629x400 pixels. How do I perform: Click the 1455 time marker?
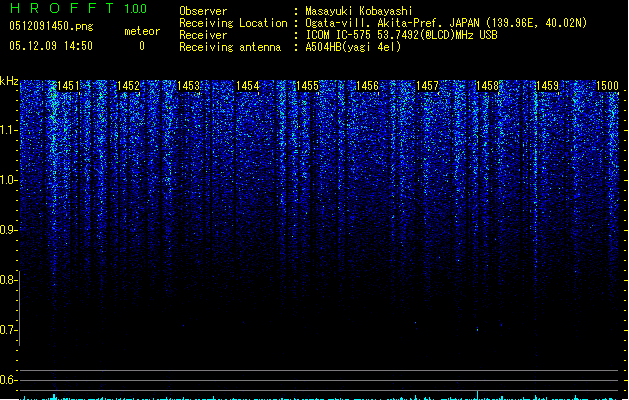307,86
